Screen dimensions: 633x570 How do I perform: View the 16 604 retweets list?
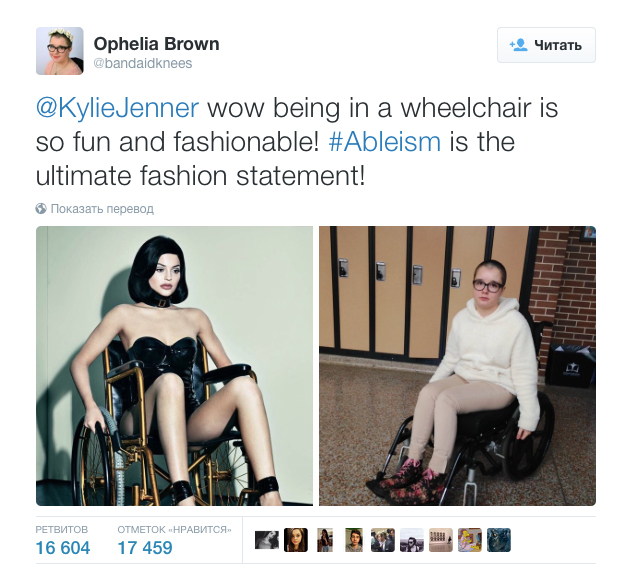pyautogui.click(x=63, y=541)
